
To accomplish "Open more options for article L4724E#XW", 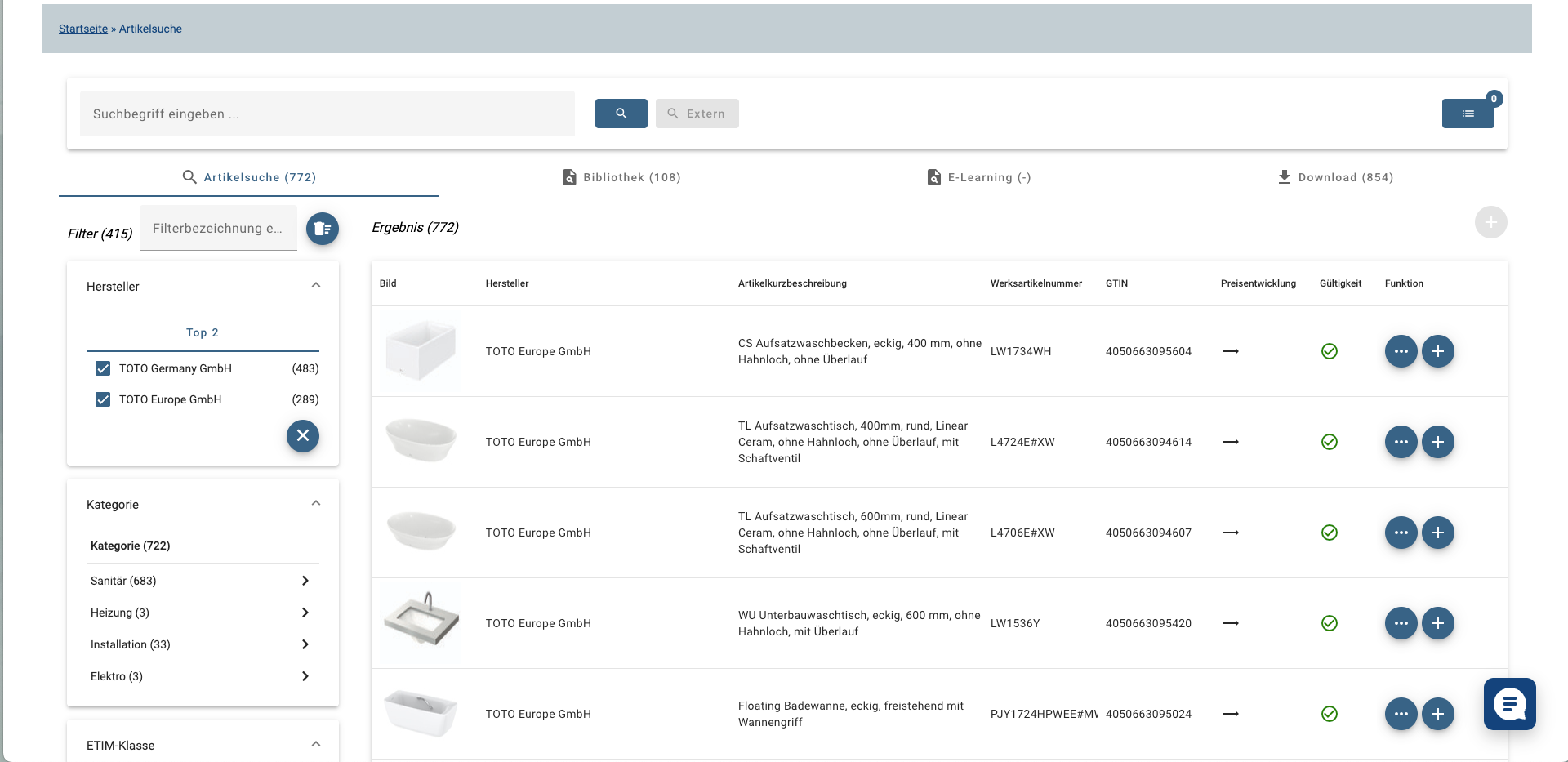I will point(1401,442).
